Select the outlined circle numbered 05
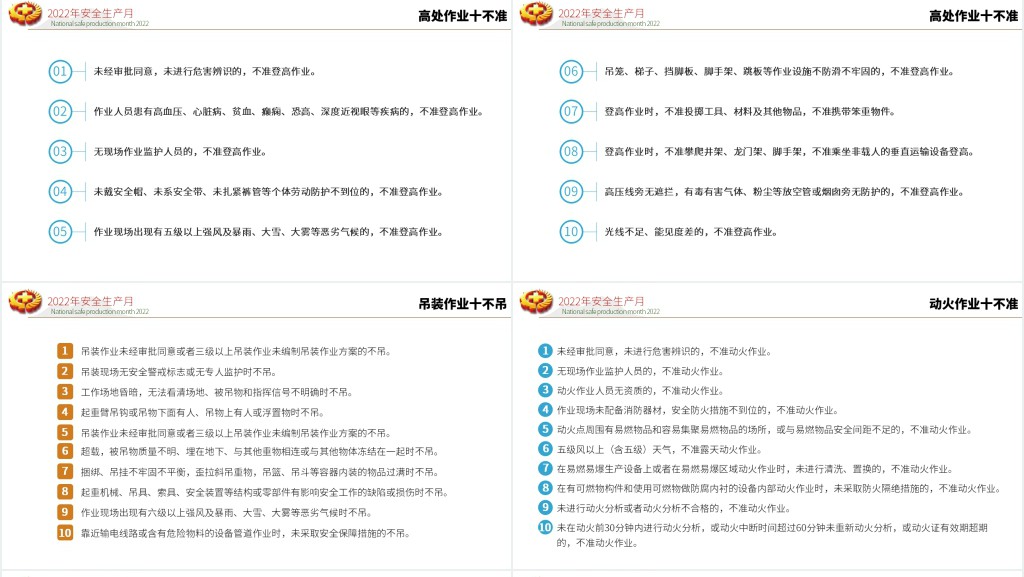 60,231
